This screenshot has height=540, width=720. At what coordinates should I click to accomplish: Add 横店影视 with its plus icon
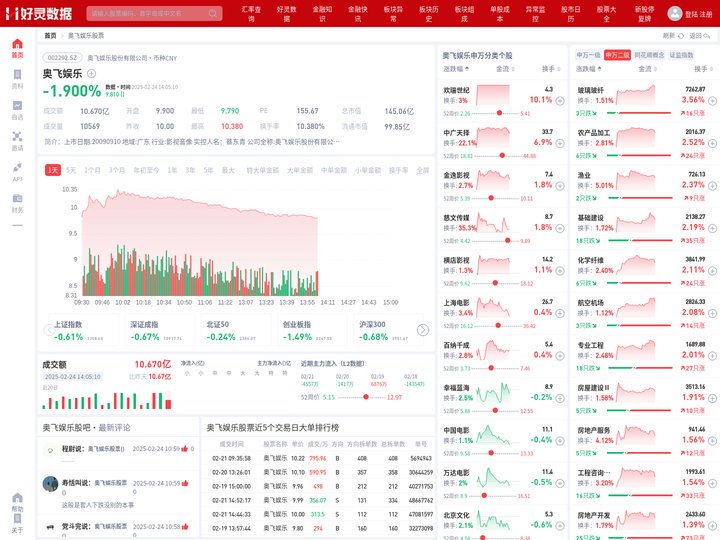pyautogui.click(x=560, y=271)
